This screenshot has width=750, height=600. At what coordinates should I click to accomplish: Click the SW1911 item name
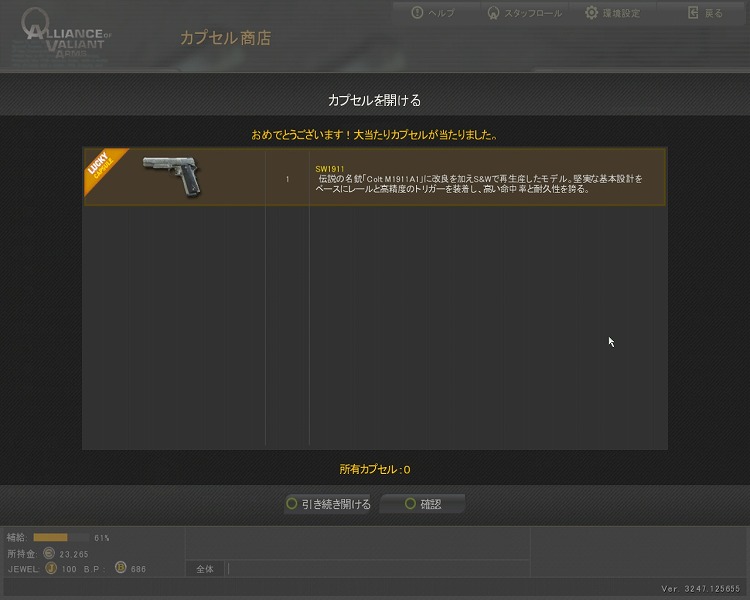coord(330,169)
